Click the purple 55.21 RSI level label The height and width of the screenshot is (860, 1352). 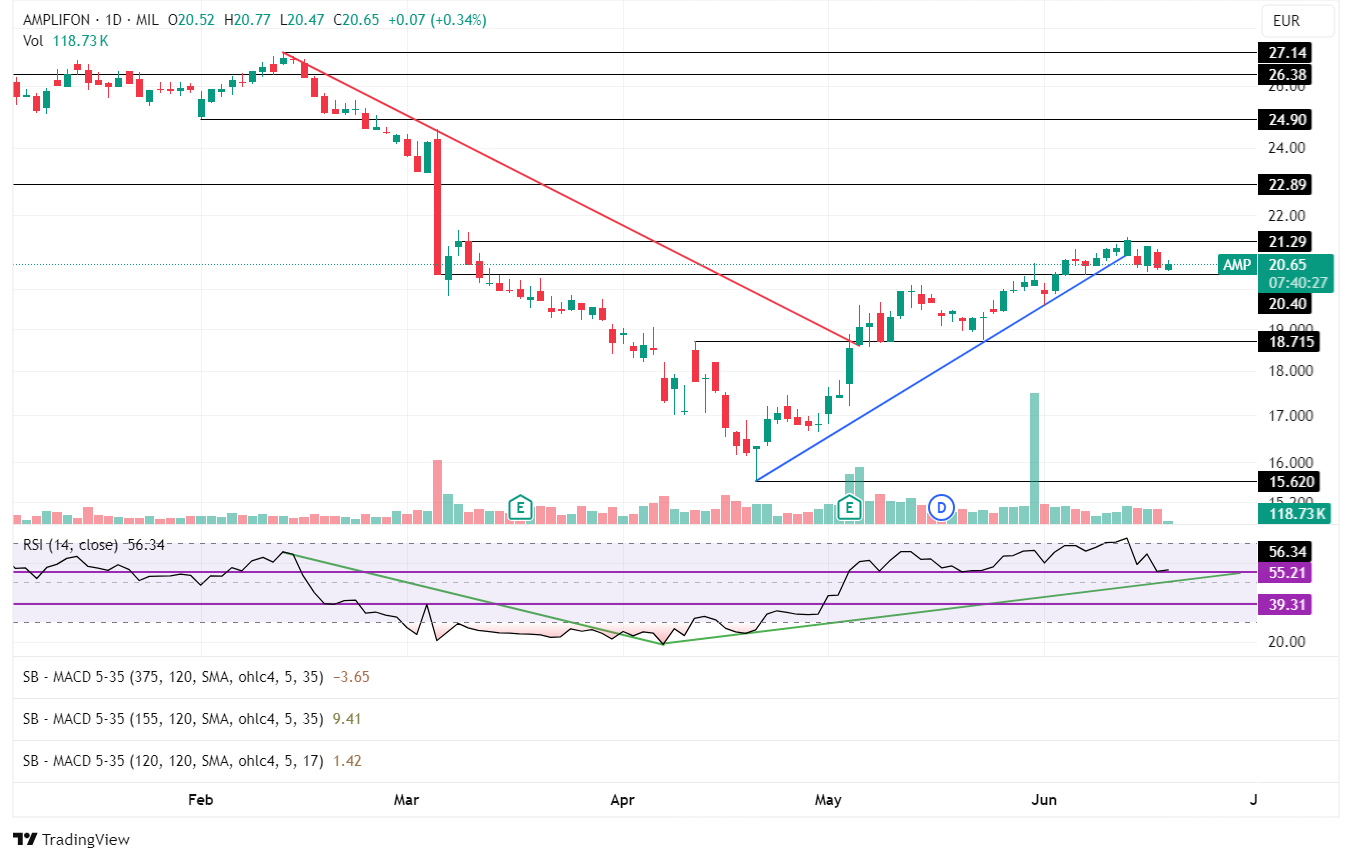1284,573
